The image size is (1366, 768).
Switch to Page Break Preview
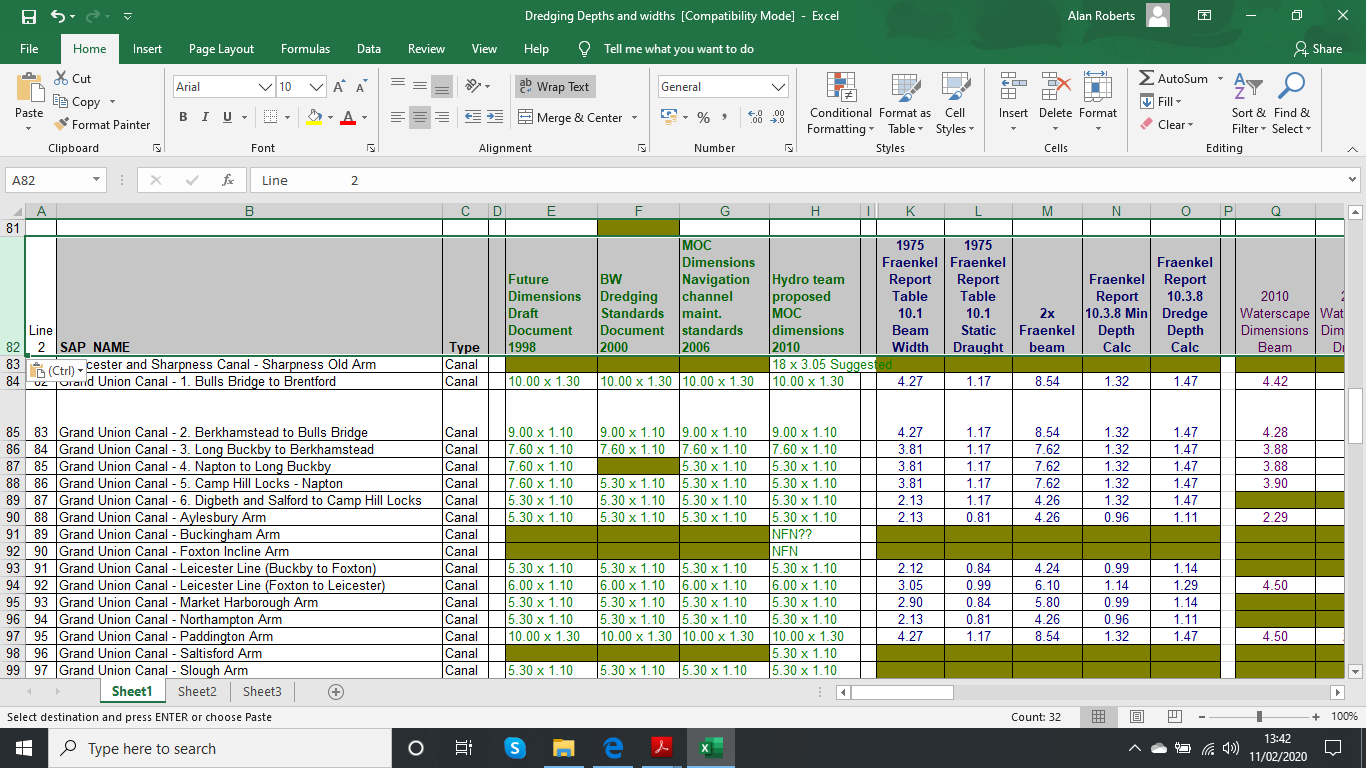[x=1175, y=717]
